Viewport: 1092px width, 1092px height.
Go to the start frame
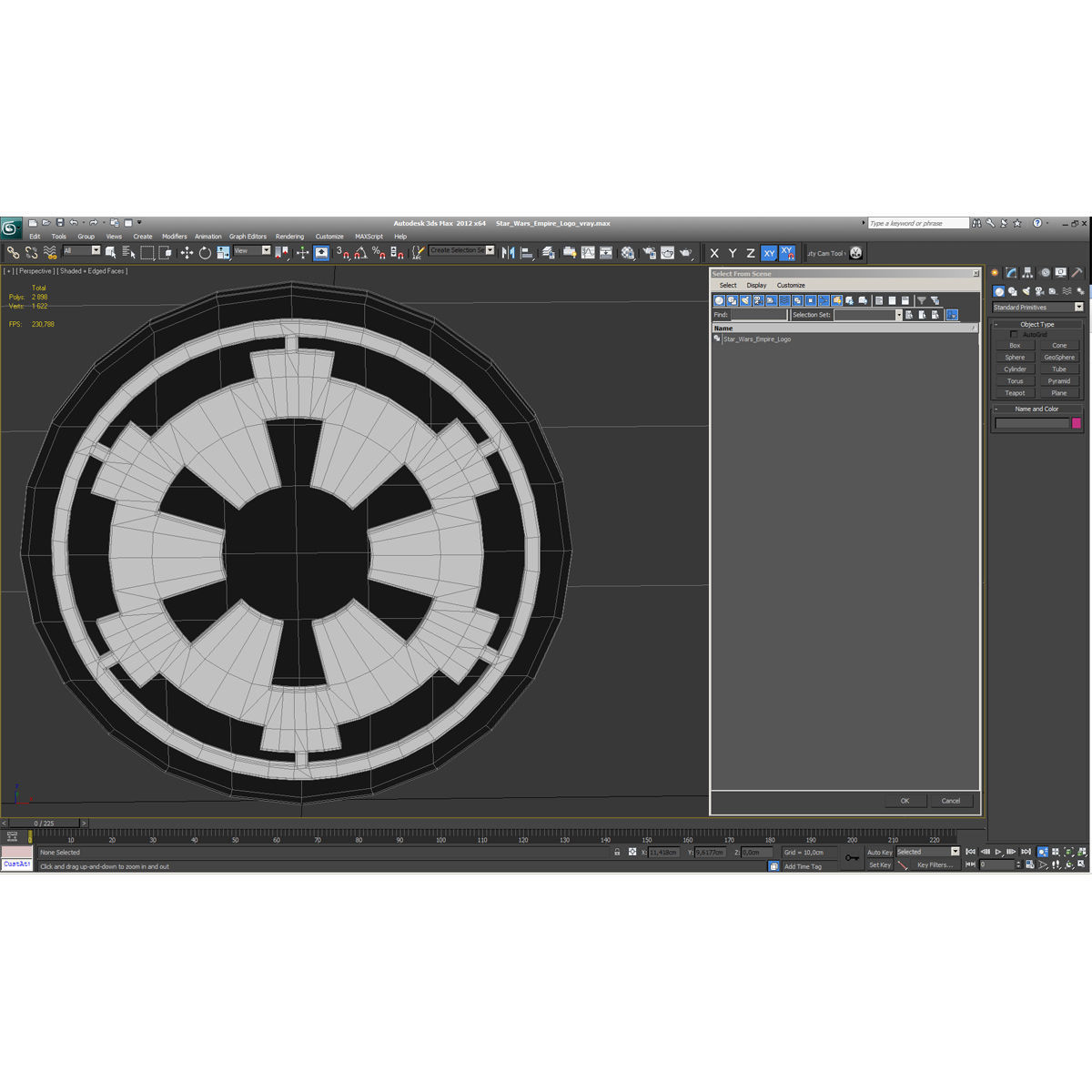click(971, 852)
